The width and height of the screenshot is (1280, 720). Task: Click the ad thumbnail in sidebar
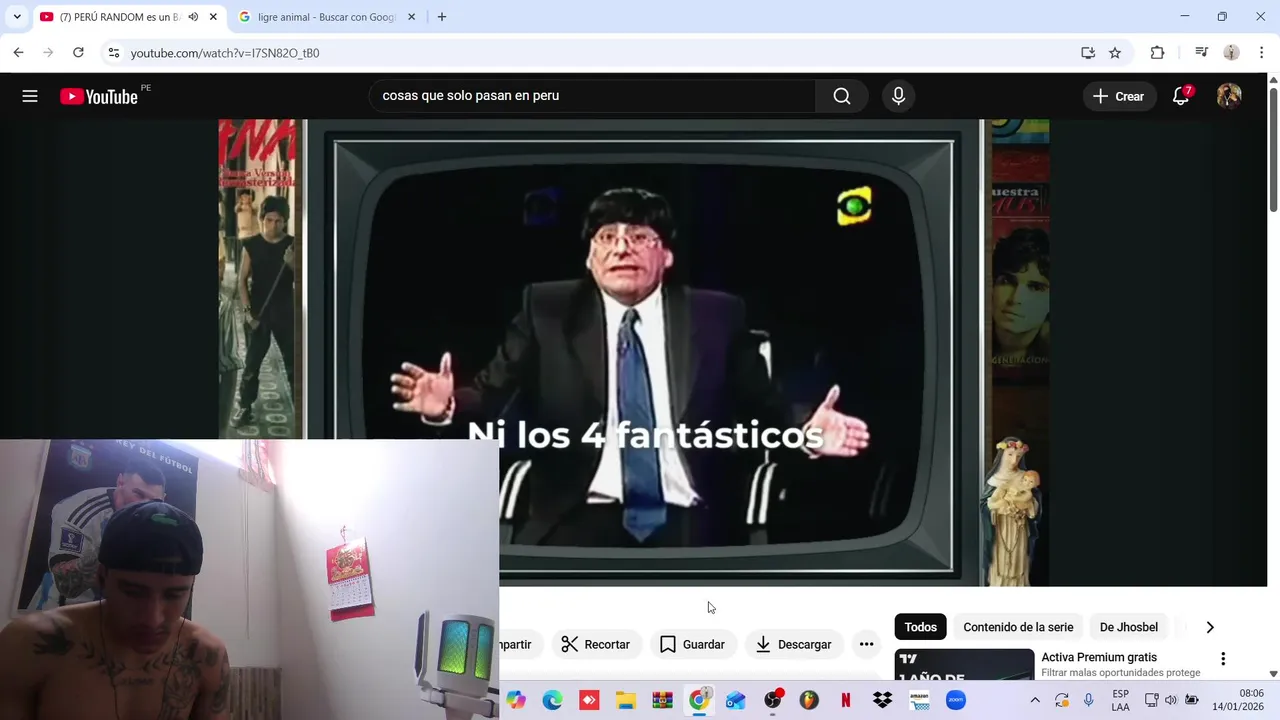(964, 665)
